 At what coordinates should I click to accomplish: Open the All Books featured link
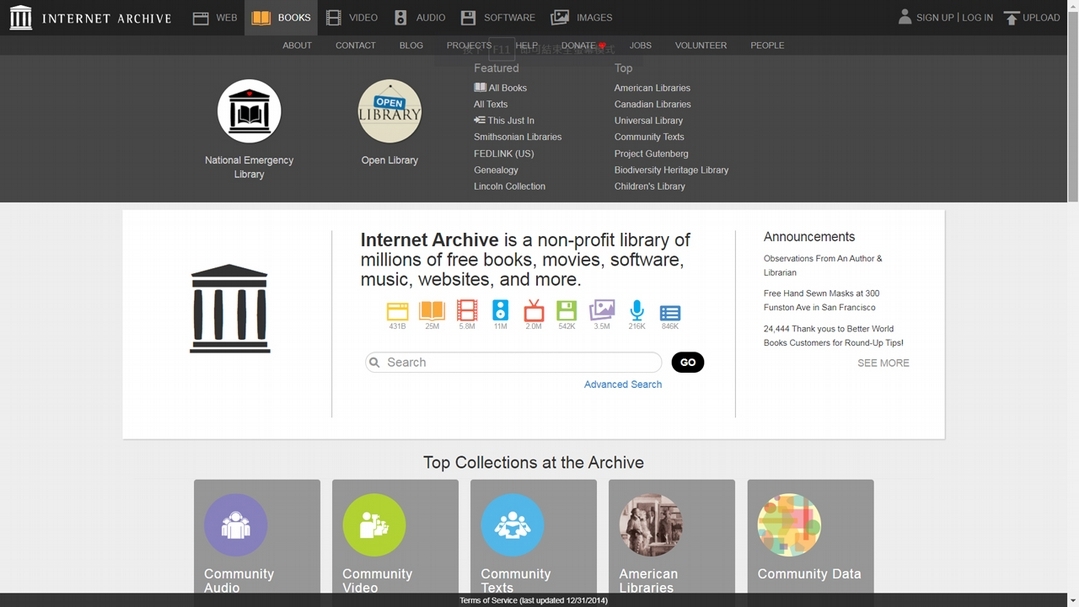pos(500,87)
